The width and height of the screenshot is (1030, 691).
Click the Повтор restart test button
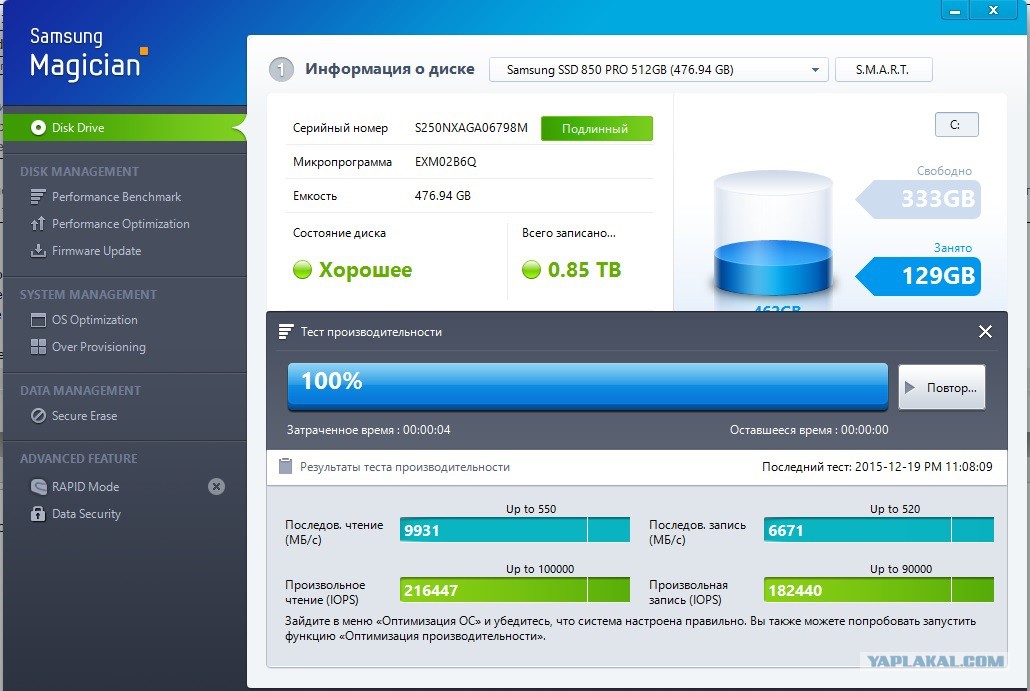(941, 388)
